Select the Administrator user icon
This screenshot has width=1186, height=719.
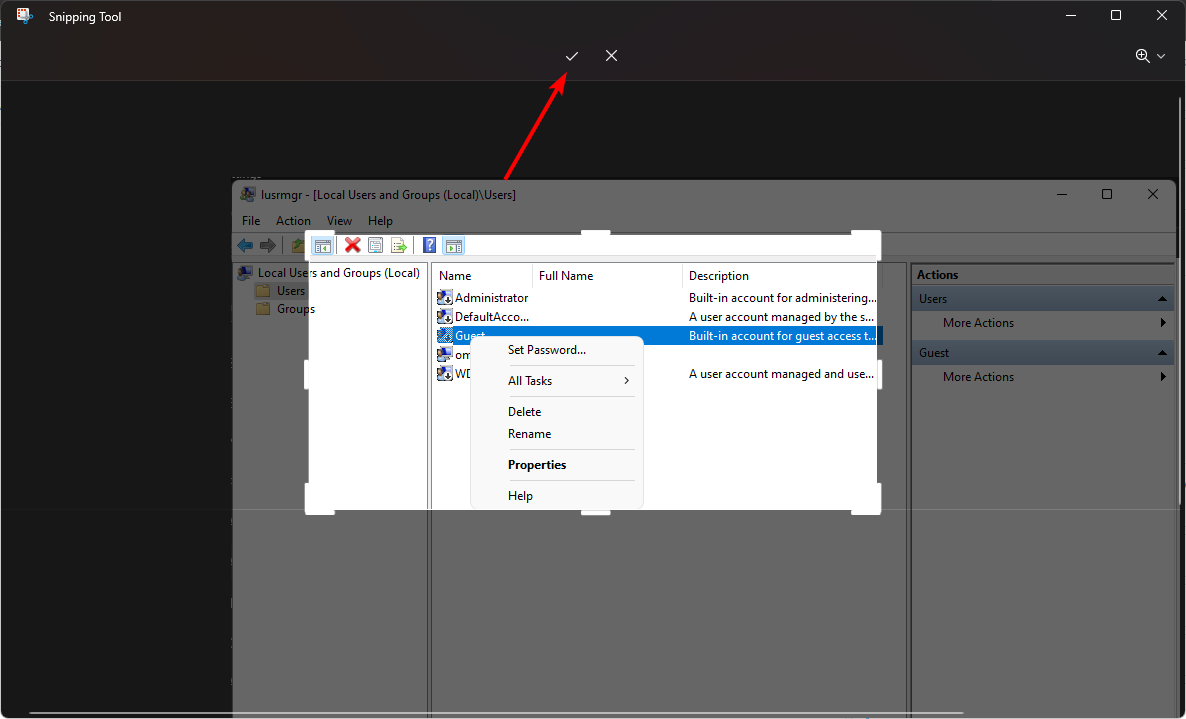(x=444, y=297)
